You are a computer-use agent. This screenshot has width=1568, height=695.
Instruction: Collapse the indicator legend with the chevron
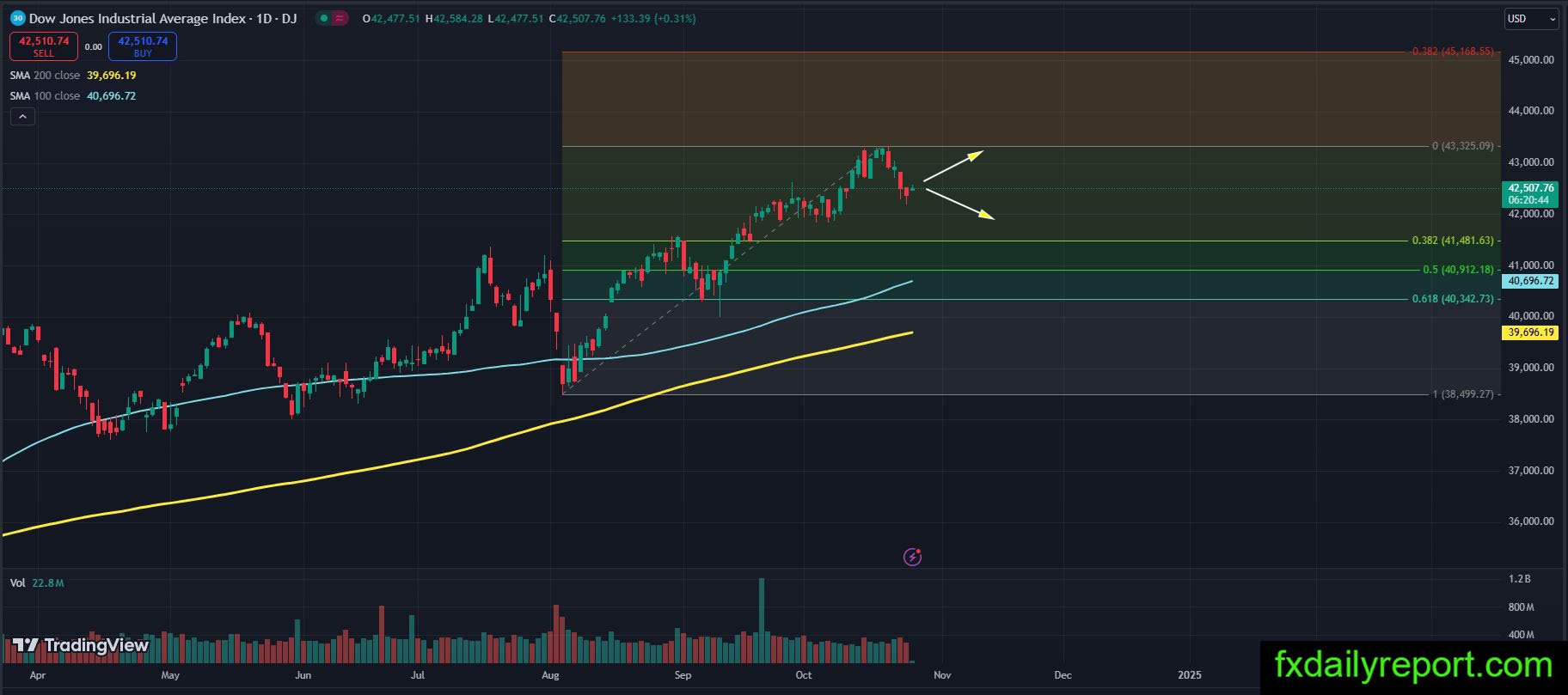(x=22, y=117)
